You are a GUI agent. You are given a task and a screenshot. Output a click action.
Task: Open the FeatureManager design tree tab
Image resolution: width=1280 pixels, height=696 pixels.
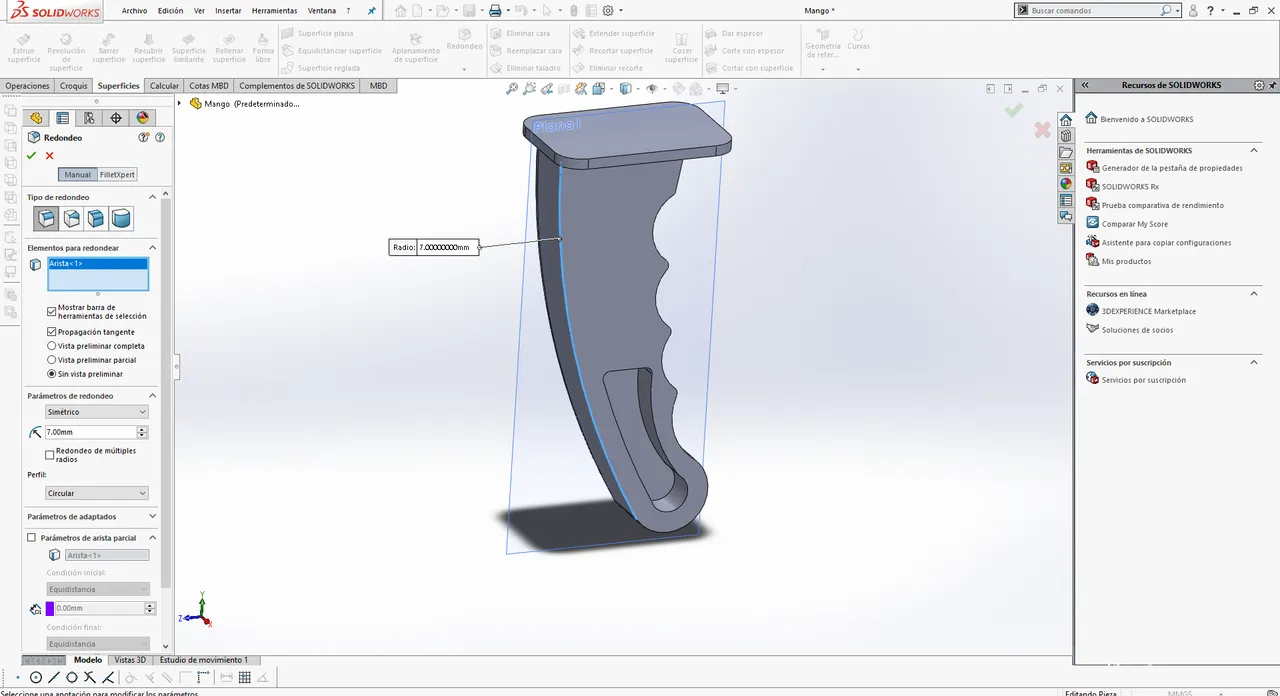(37, 118)
